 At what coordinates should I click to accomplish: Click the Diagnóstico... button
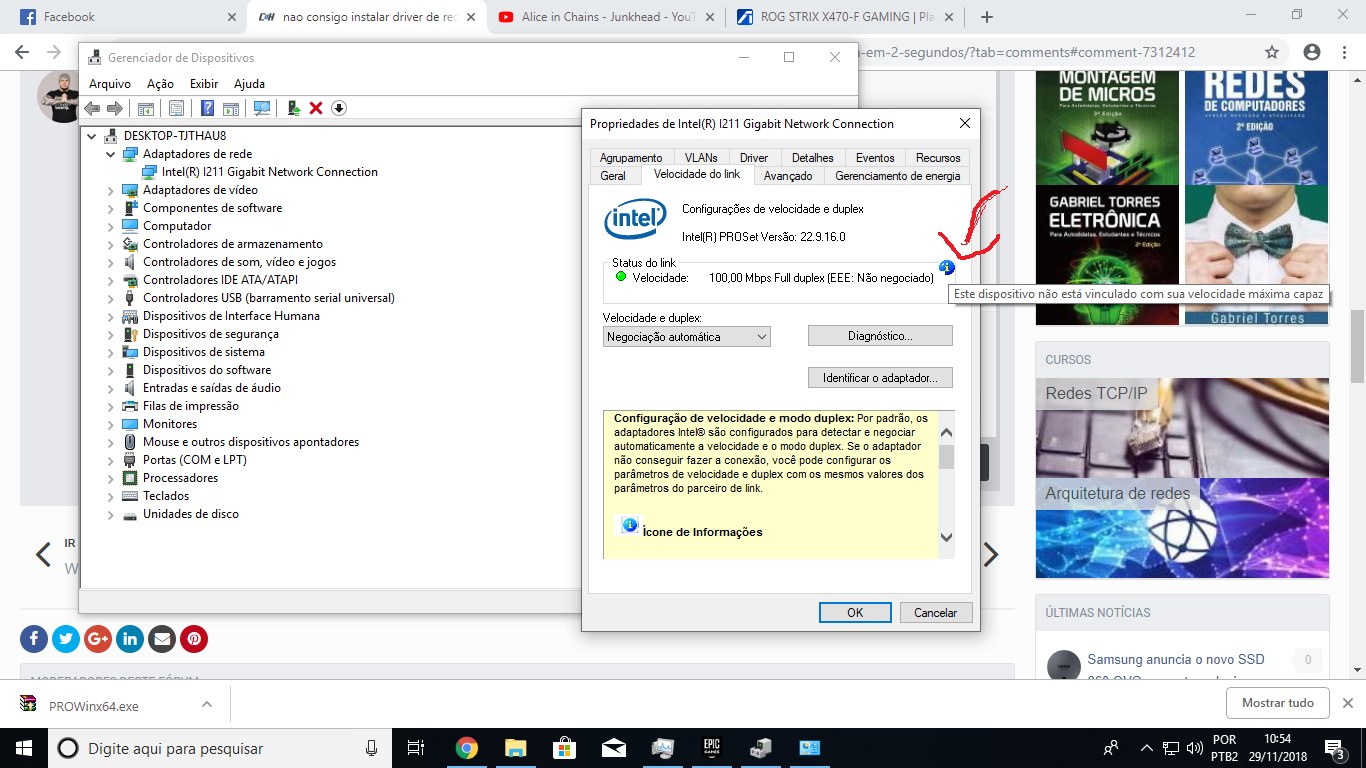pyautogui.click(x=880, y=336)
